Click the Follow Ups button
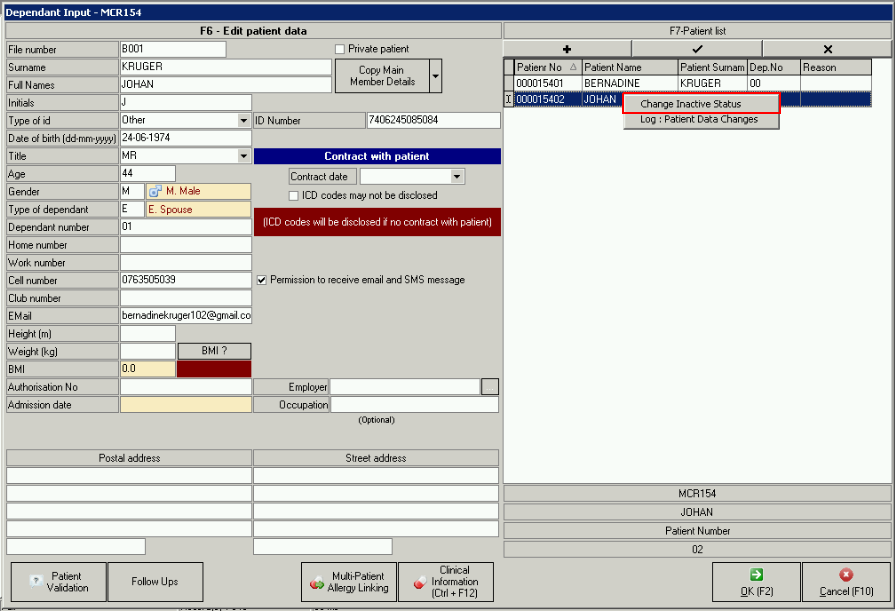 [155, 582]
